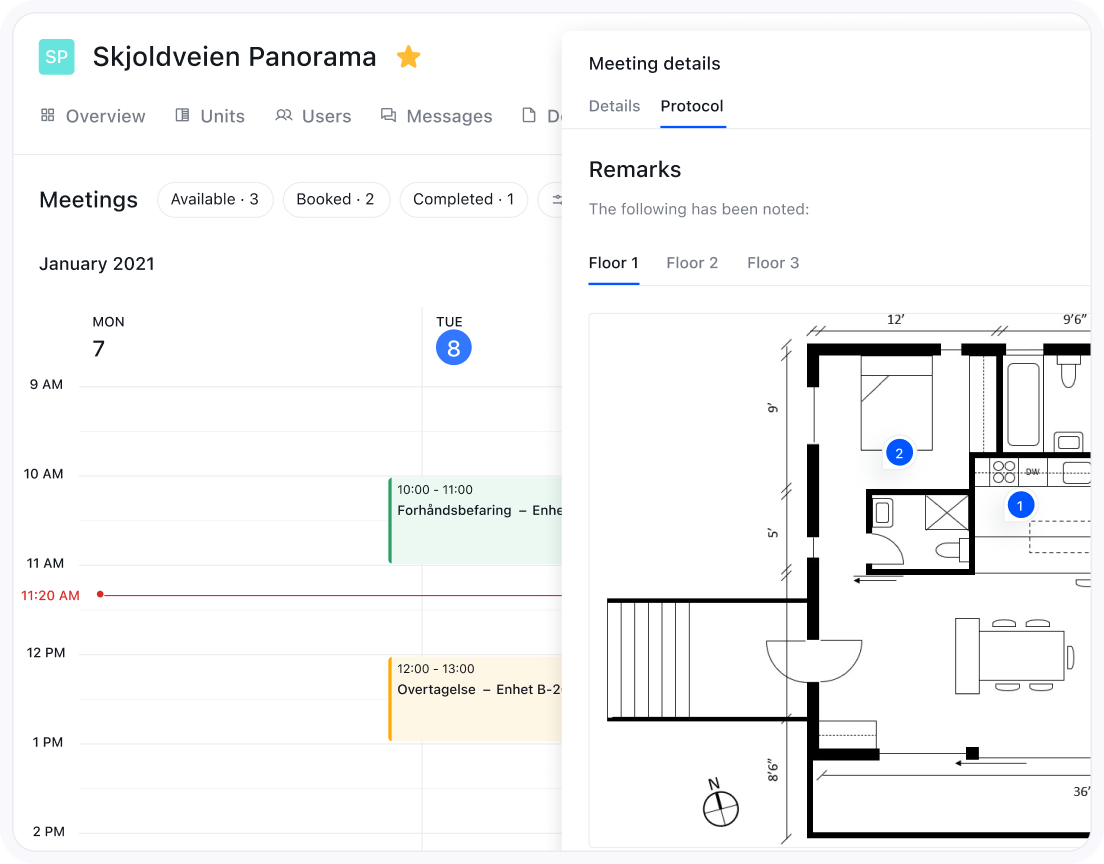The height and width of the screenshot is (864, 1104).
Task: Click the filter icon beside Completed chip
Action: click(552, 199)
